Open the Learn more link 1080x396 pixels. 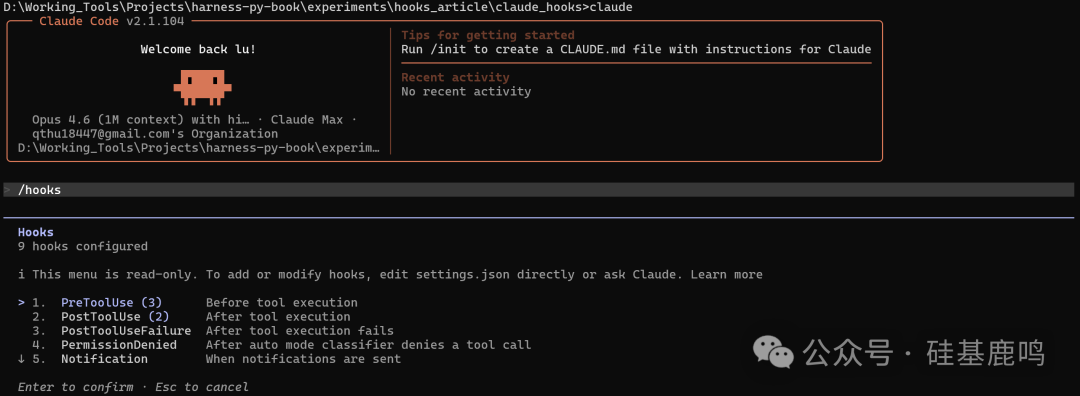[x=726, y=275]
